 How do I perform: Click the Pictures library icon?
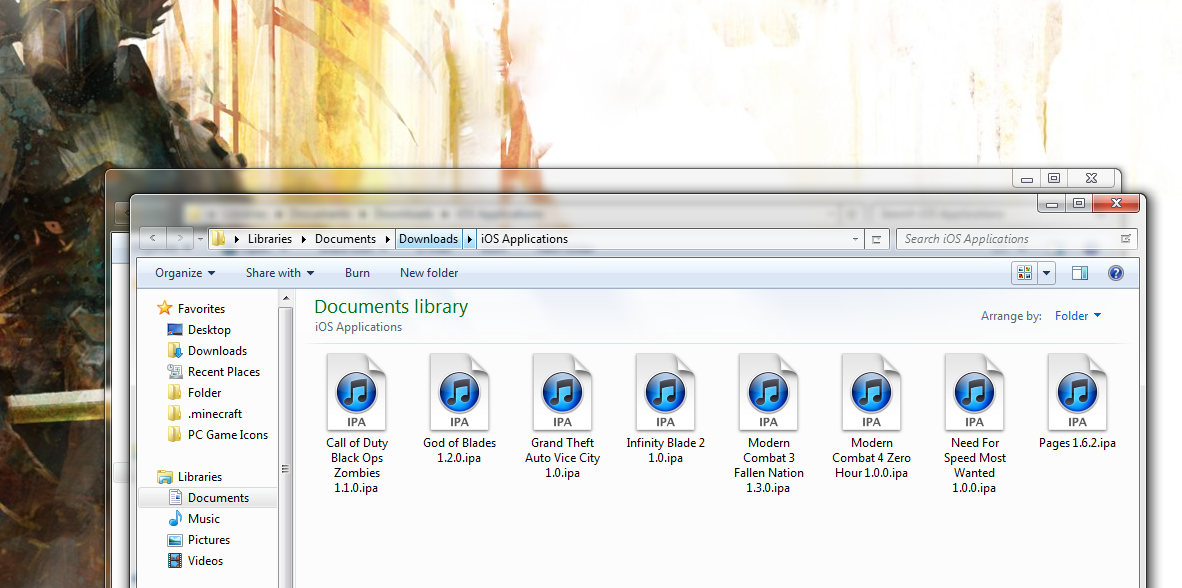[175, 540]
